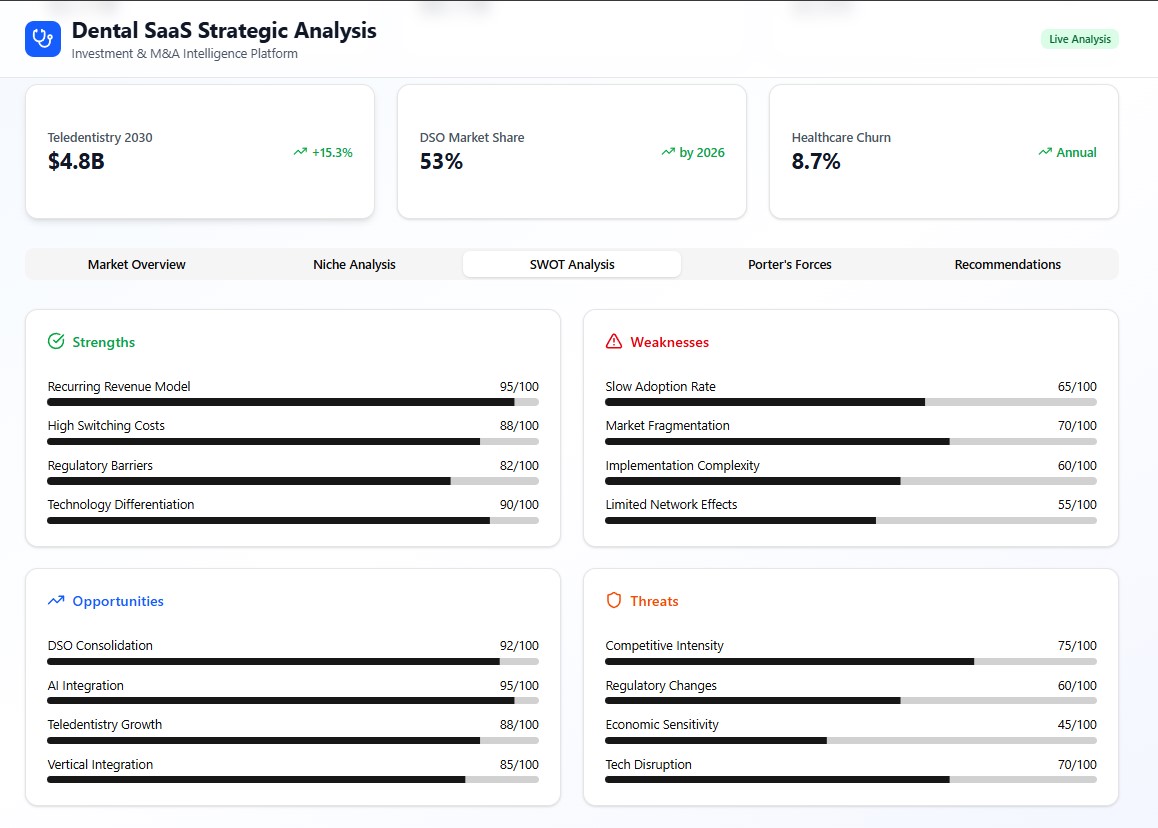Go to the Recommendations tab
This screenshot has width=1158, height=828.
(x=1008, y=265)
